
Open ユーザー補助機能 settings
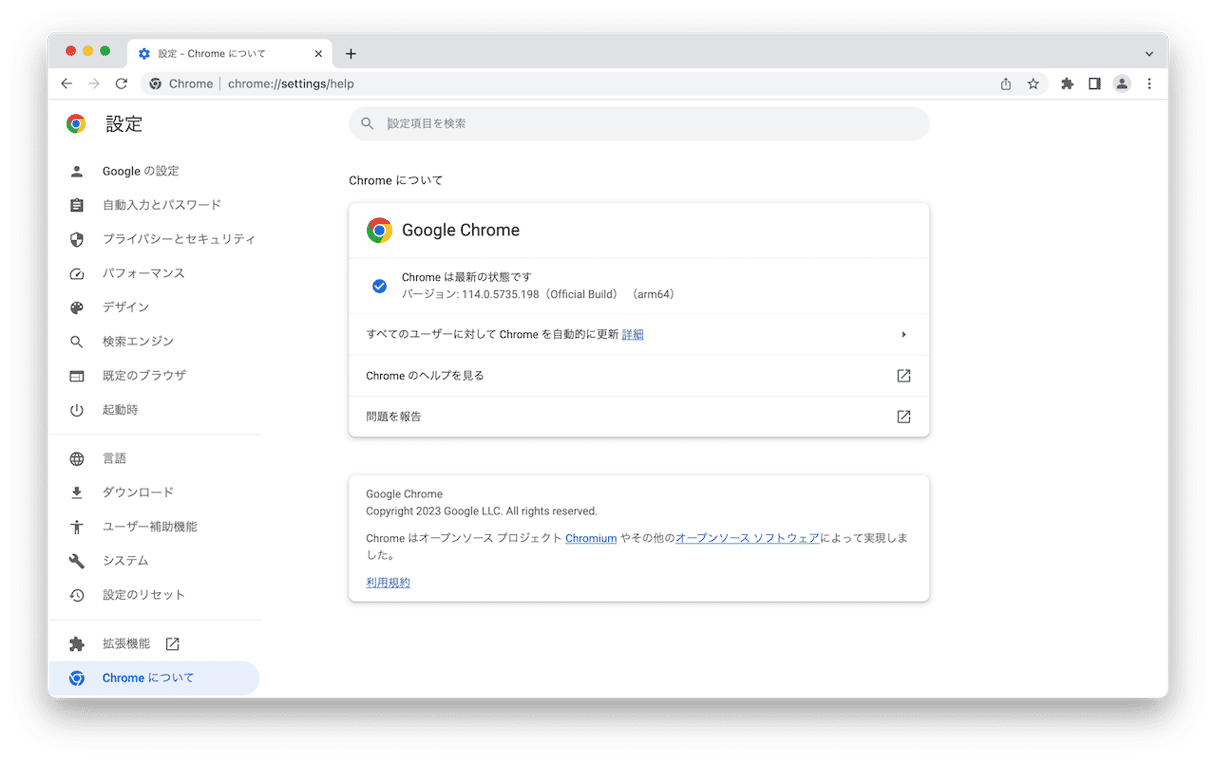click(x=153, y=526)
